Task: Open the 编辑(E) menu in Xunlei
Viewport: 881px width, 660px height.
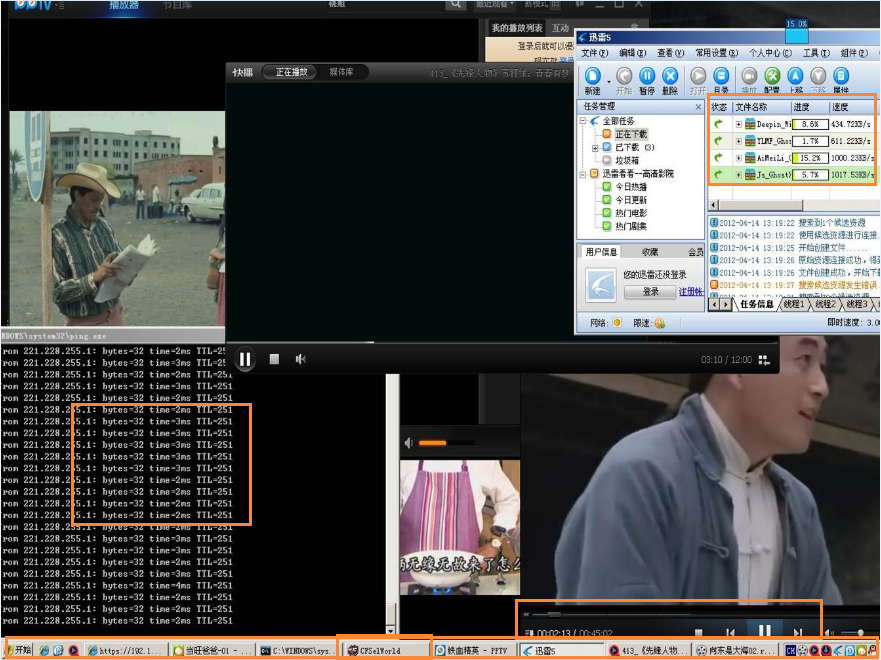Action: pos(633,53)
